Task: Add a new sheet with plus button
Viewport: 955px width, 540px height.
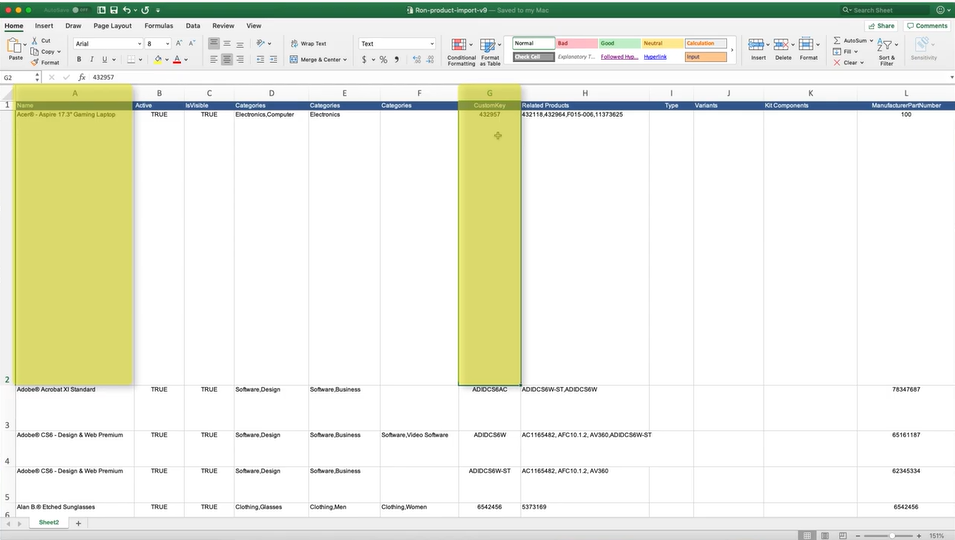Action: (78, 523)
